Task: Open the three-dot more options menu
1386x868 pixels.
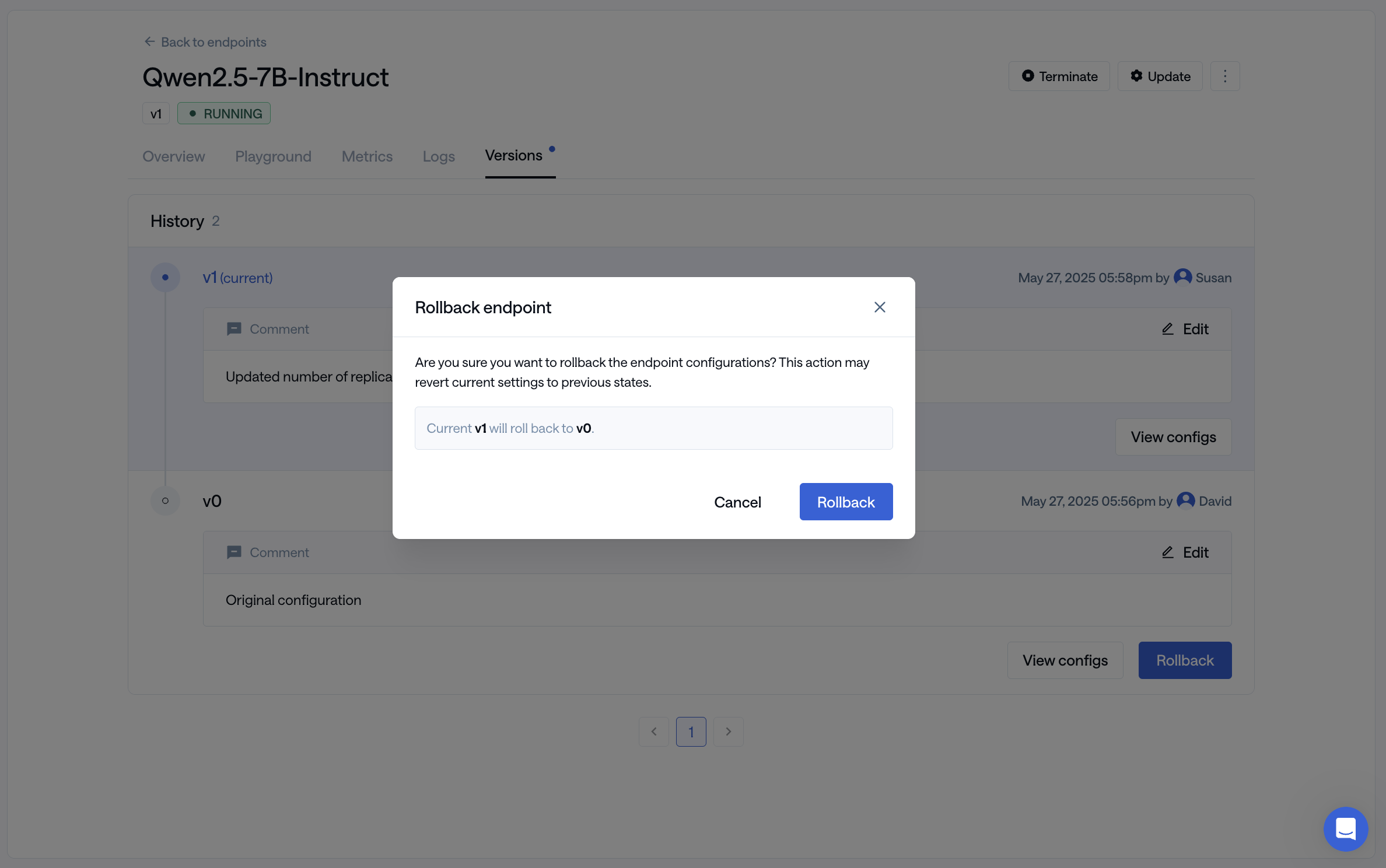Action: click(x=1224, y=76)
